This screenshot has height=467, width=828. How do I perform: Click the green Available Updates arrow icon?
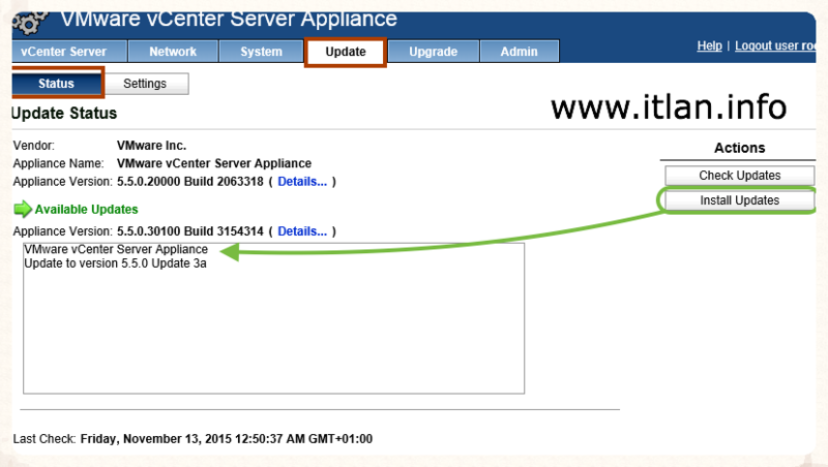click(x=22, y=210)
